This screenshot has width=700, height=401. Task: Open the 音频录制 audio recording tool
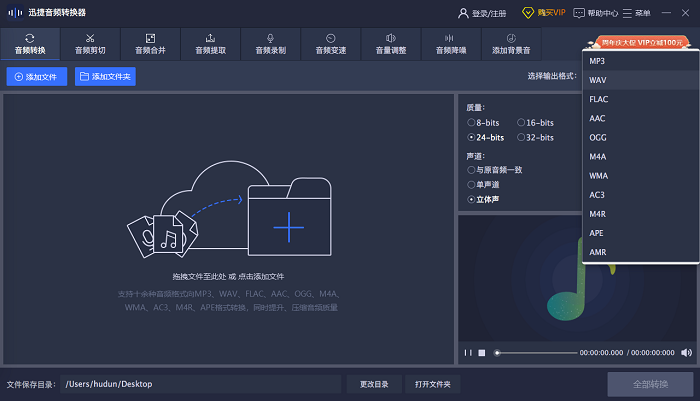point(270,43)
